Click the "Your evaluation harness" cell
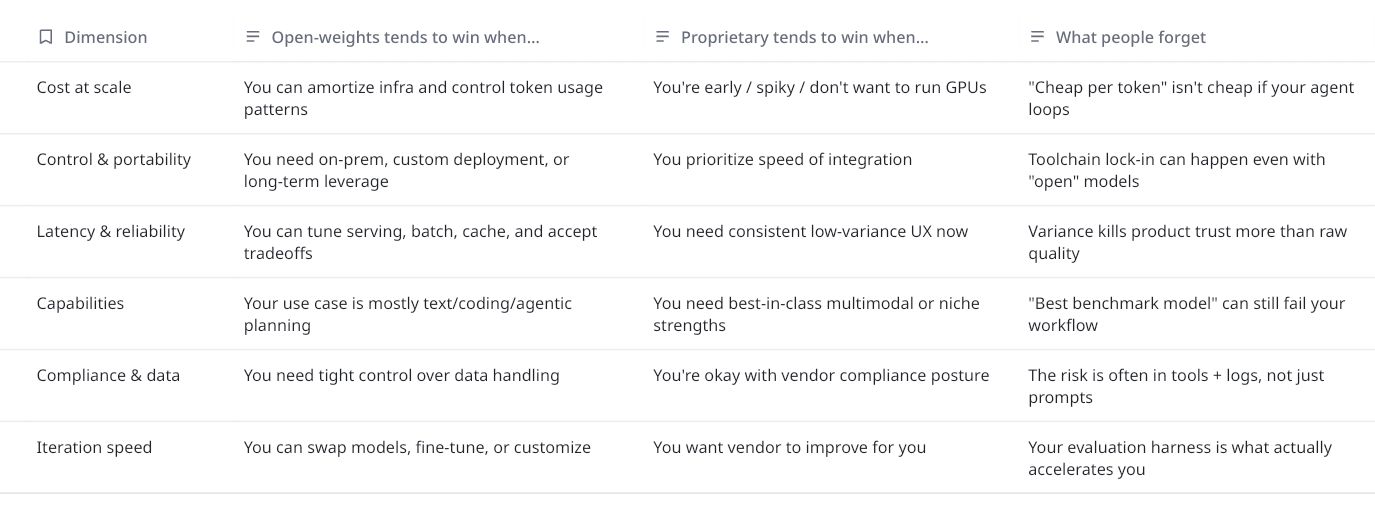 (1179, 458)
